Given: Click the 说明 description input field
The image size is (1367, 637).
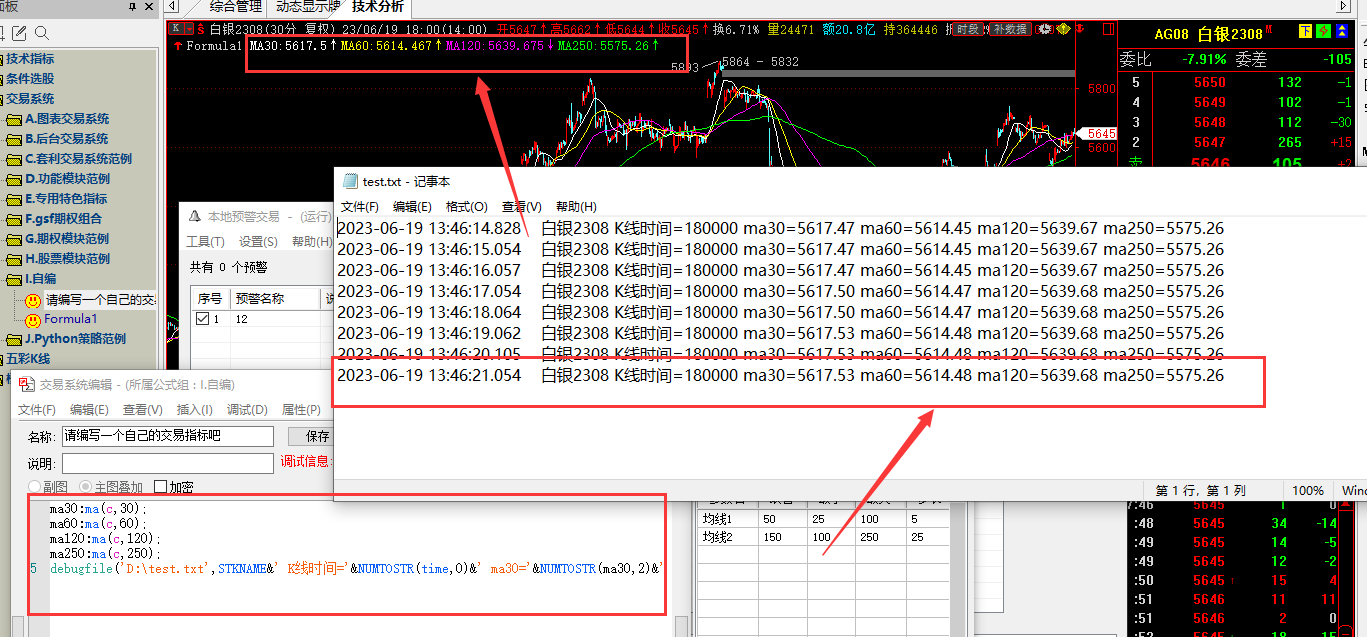Looking at the screenshot, I should [167, 463].
